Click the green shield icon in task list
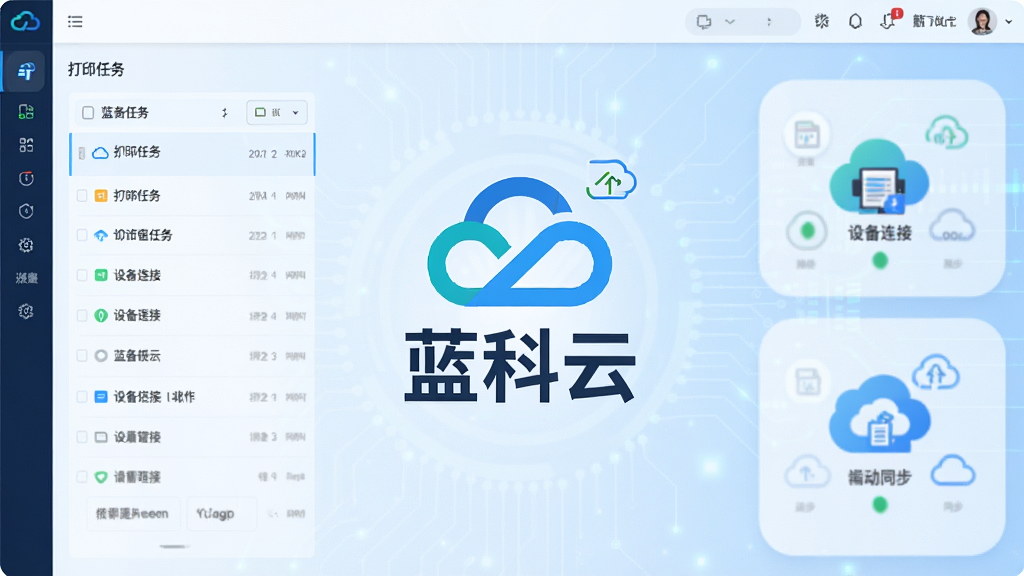The height and width of the screenshot is (576, 1024). (101, 477)
